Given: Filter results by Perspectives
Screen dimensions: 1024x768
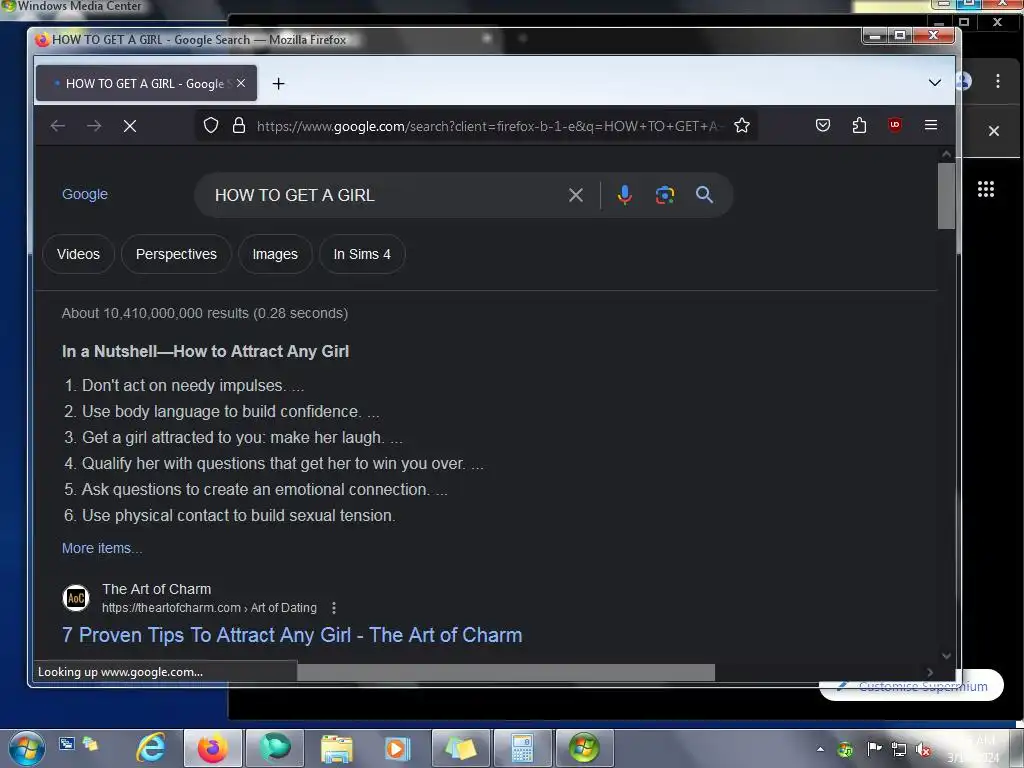Looking at the screenshot, I should (x=176, y=254).
